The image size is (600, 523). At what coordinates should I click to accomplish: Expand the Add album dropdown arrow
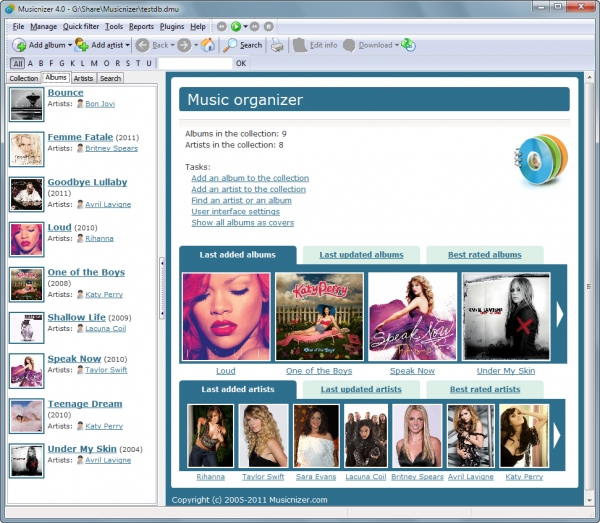[70, 45]
